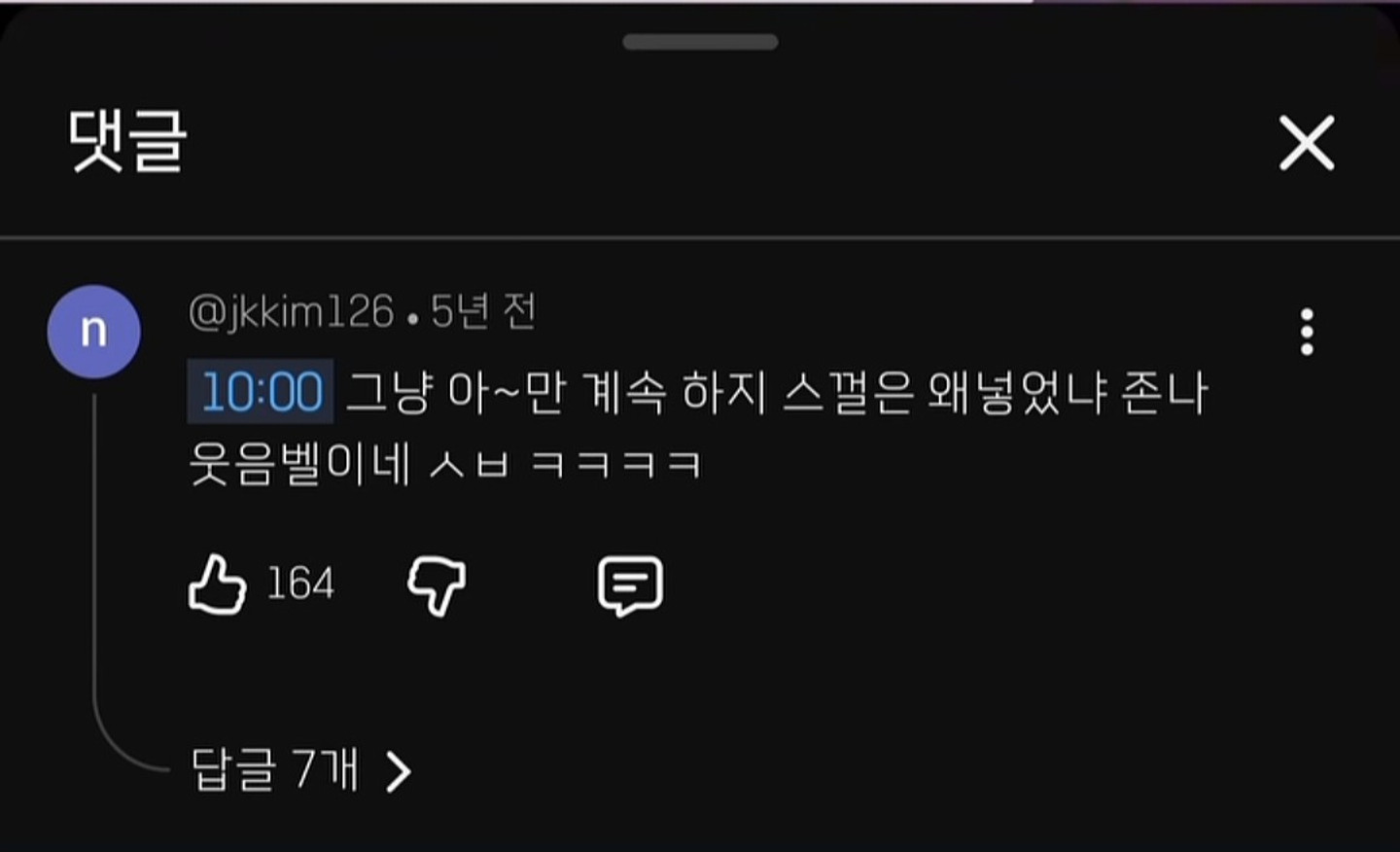Open the three-dot options menu for the comment
The width and height of the screenshot is (1400, 852).
pos(1307,332)
